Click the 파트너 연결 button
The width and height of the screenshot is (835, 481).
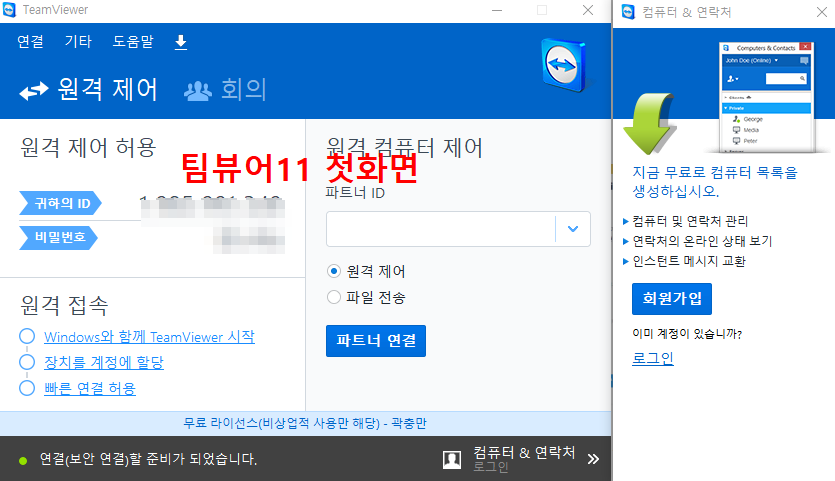[x=376, y=341]
